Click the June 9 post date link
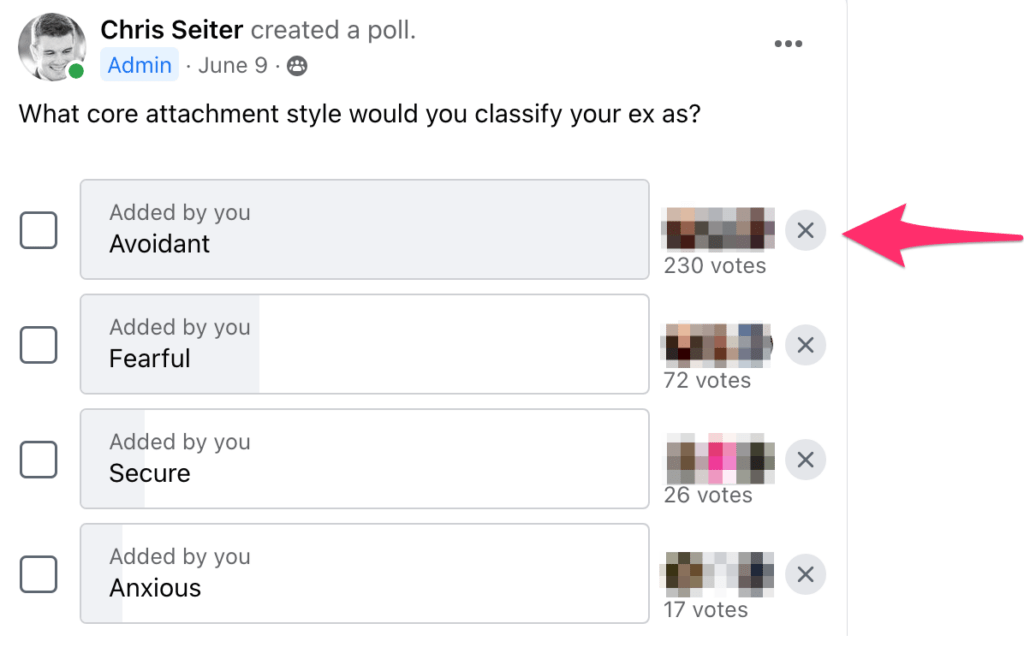Viewport: 1024px width, 671px height. point(232,66)
